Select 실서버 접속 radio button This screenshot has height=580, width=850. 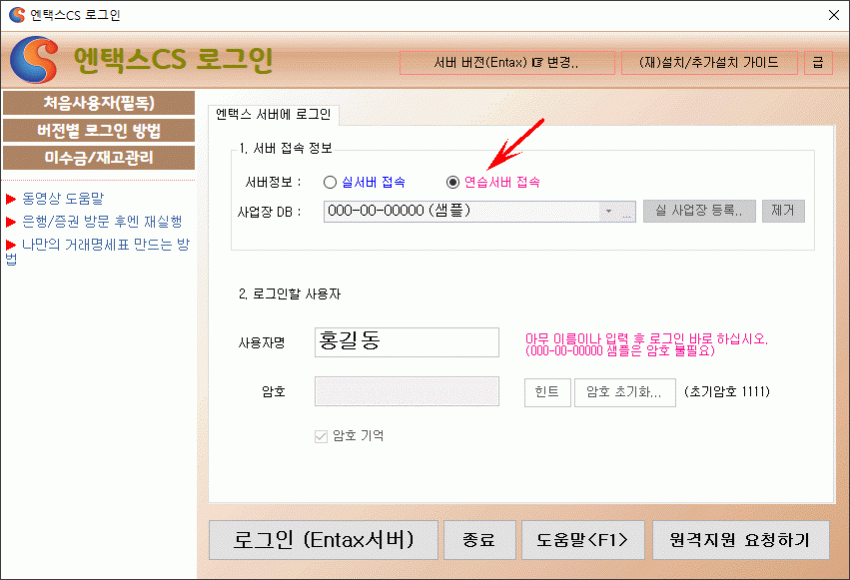(330, 182)
